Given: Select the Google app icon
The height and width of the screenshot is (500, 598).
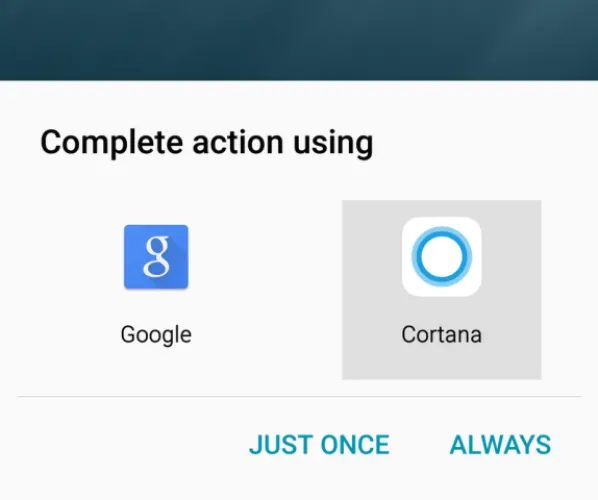Looking at the screenshot, I should (156, 257).
